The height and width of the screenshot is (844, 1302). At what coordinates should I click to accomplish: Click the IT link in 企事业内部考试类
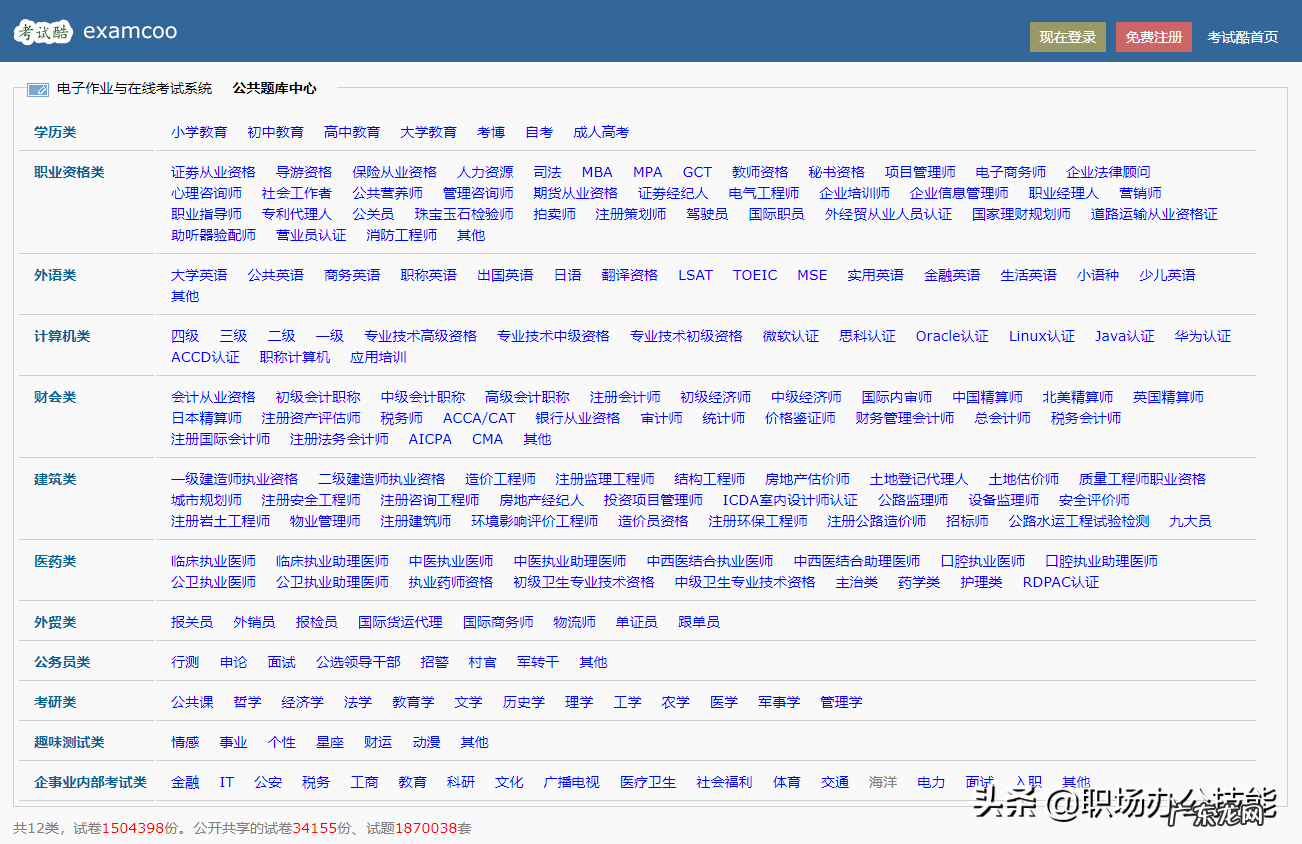click(227, 782)
